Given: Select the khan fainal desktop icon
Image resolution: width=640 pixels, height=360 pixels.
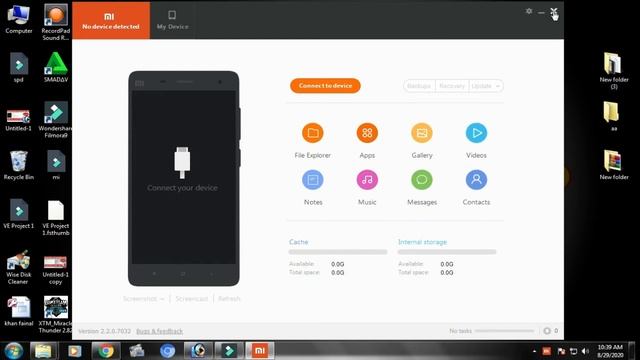Looking at the screenshot, I should pyautogui.click(x=18, y=311).
